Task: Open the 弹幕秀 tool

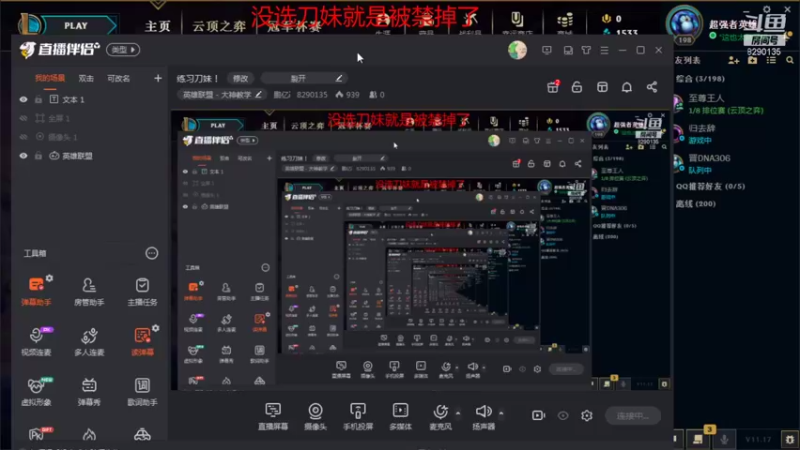Action: tap(89, 391)
